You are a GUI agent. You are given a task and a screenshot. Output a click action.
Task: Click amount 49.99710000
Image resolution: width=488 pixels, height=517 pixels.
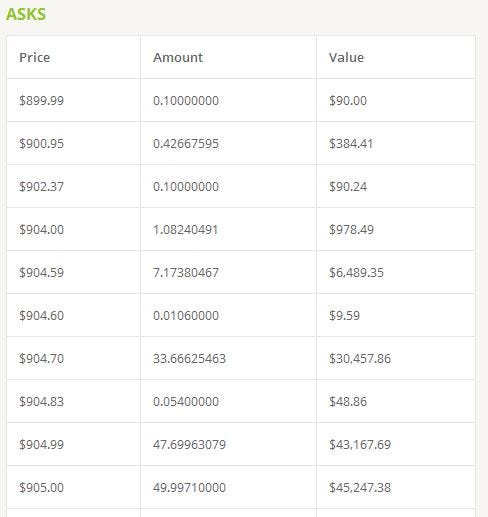point(189,487)
